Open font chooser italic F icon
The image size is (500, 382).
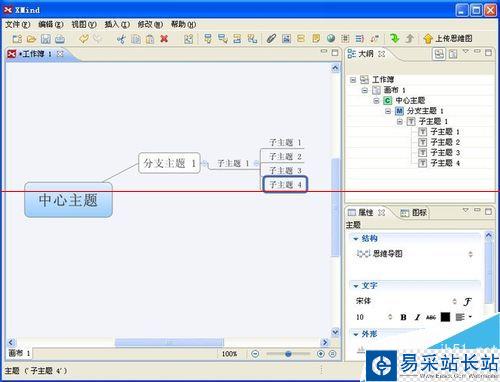[467, 302]
